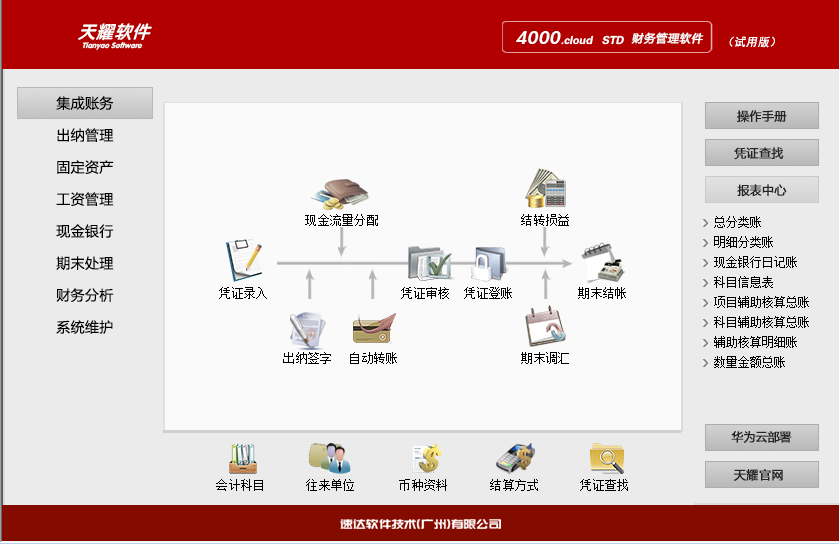Viewport: 839px width, 544px height.
Task: Open the 出纳签字 cashier signature icon
Action: point(307,330)
